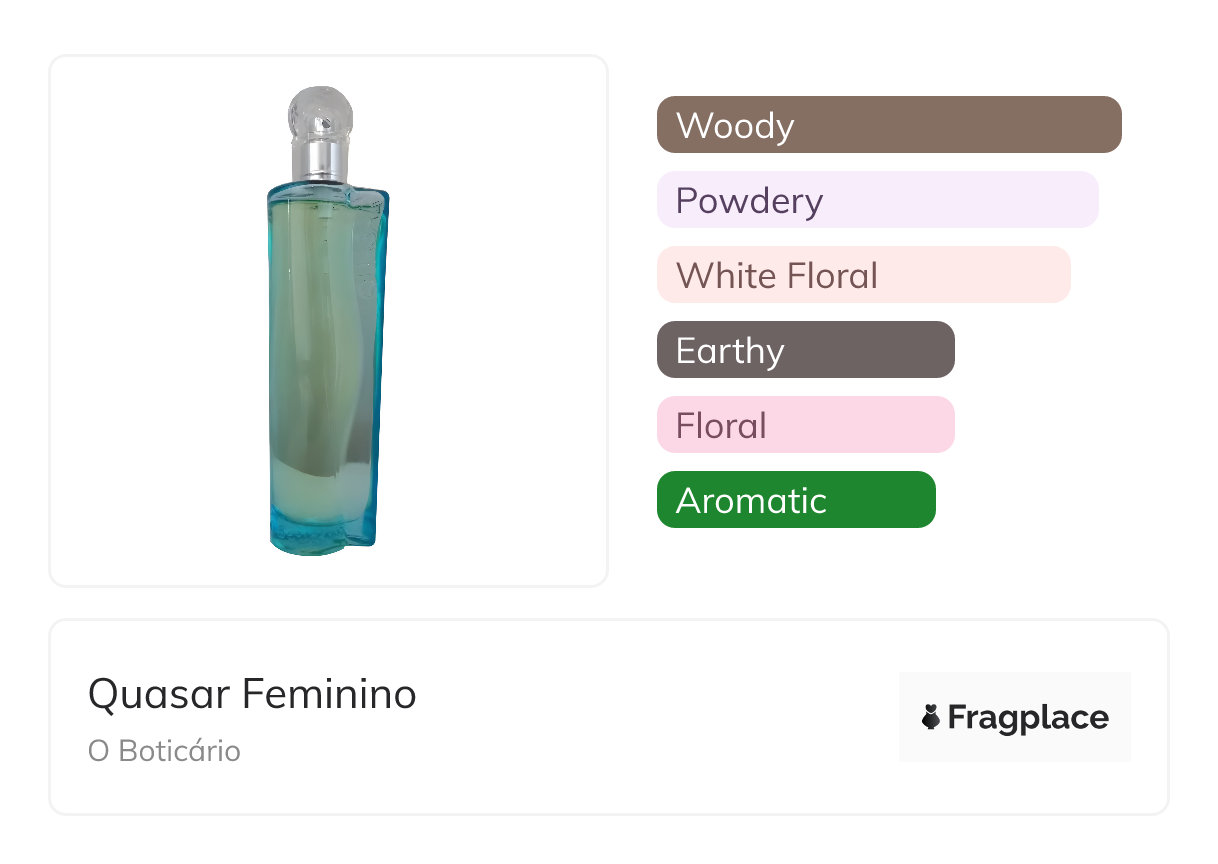This screenshot has height=864, width=1218.
Task: Click the Quasar Feminino perfume title
Action: (x=252, y=694)
